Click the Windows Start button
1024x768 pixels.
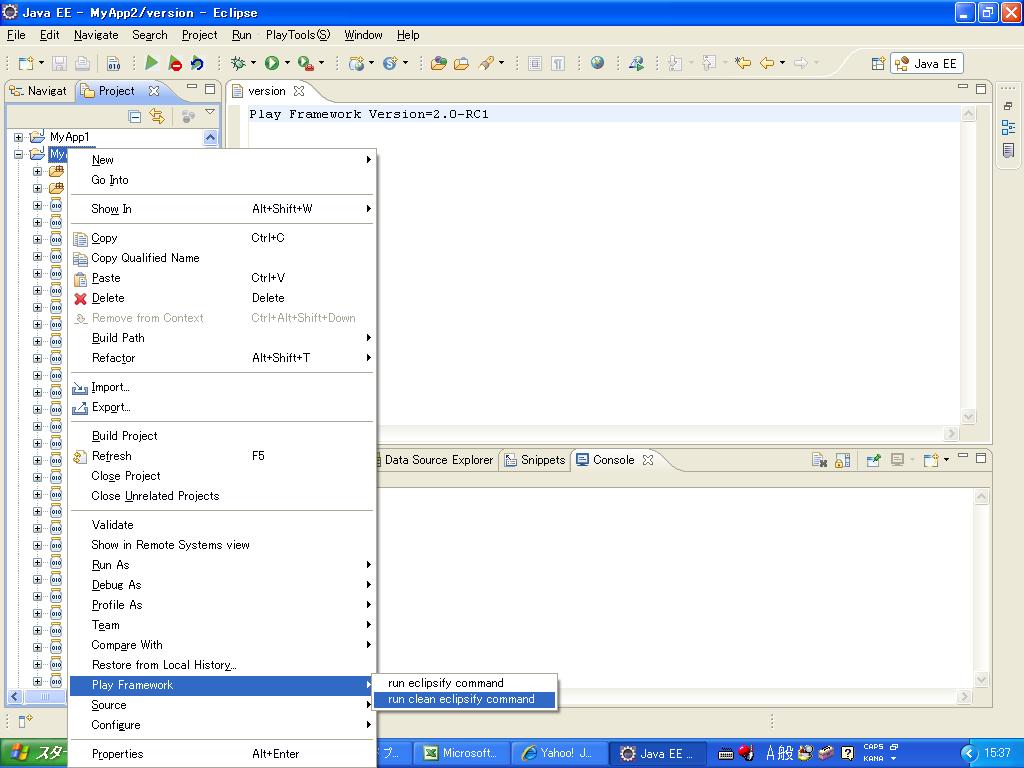click(x=34, y=754)
